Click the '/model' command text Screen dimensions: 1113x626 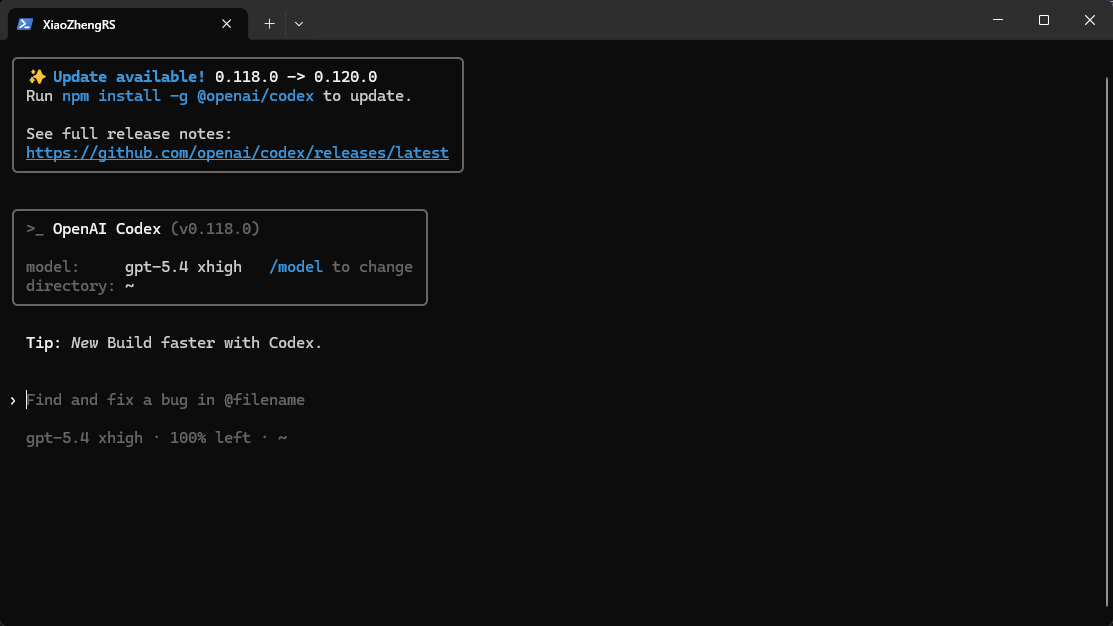(x=296, y=267)
